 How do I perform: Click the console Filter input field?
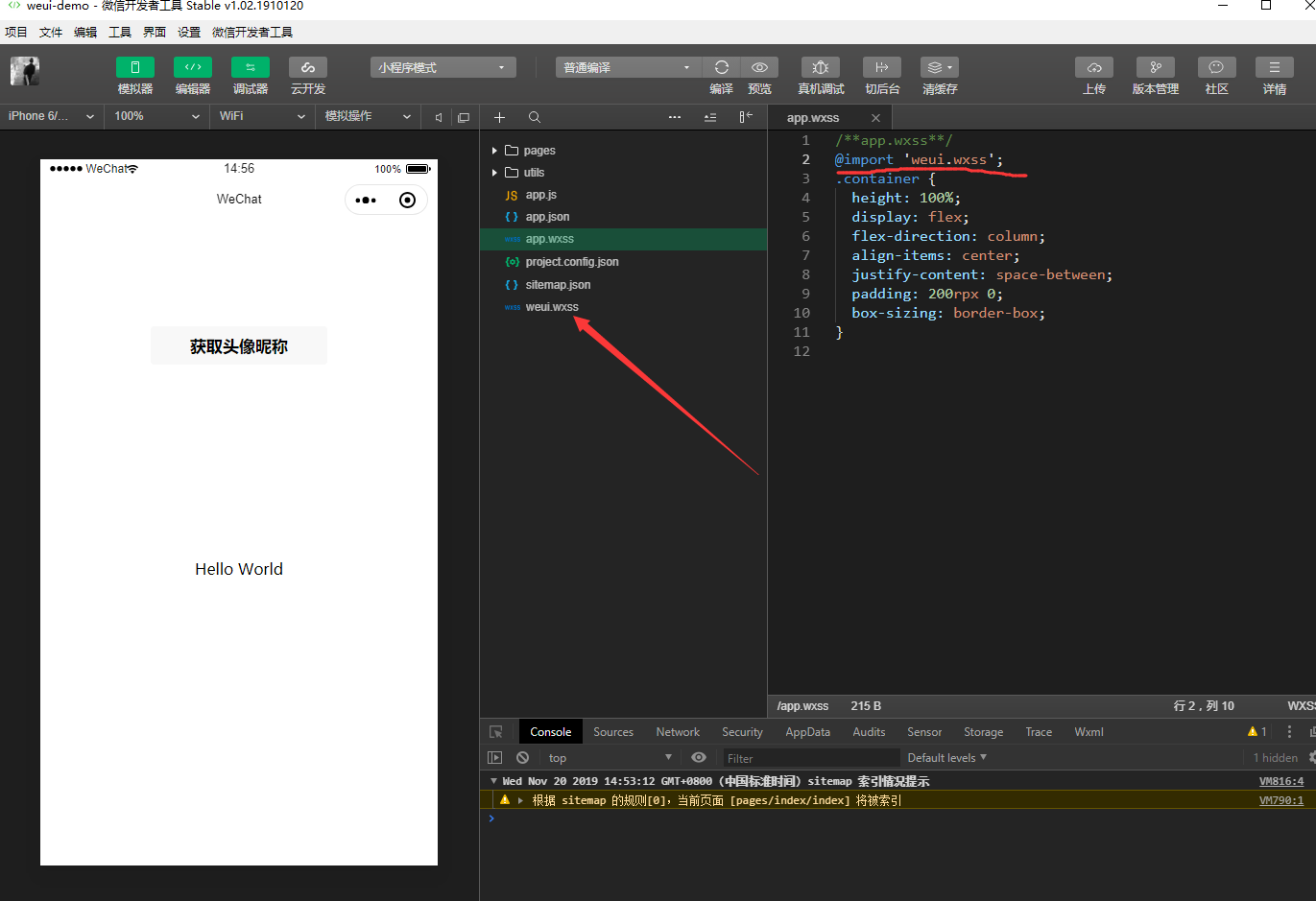[x=811, y=758]
